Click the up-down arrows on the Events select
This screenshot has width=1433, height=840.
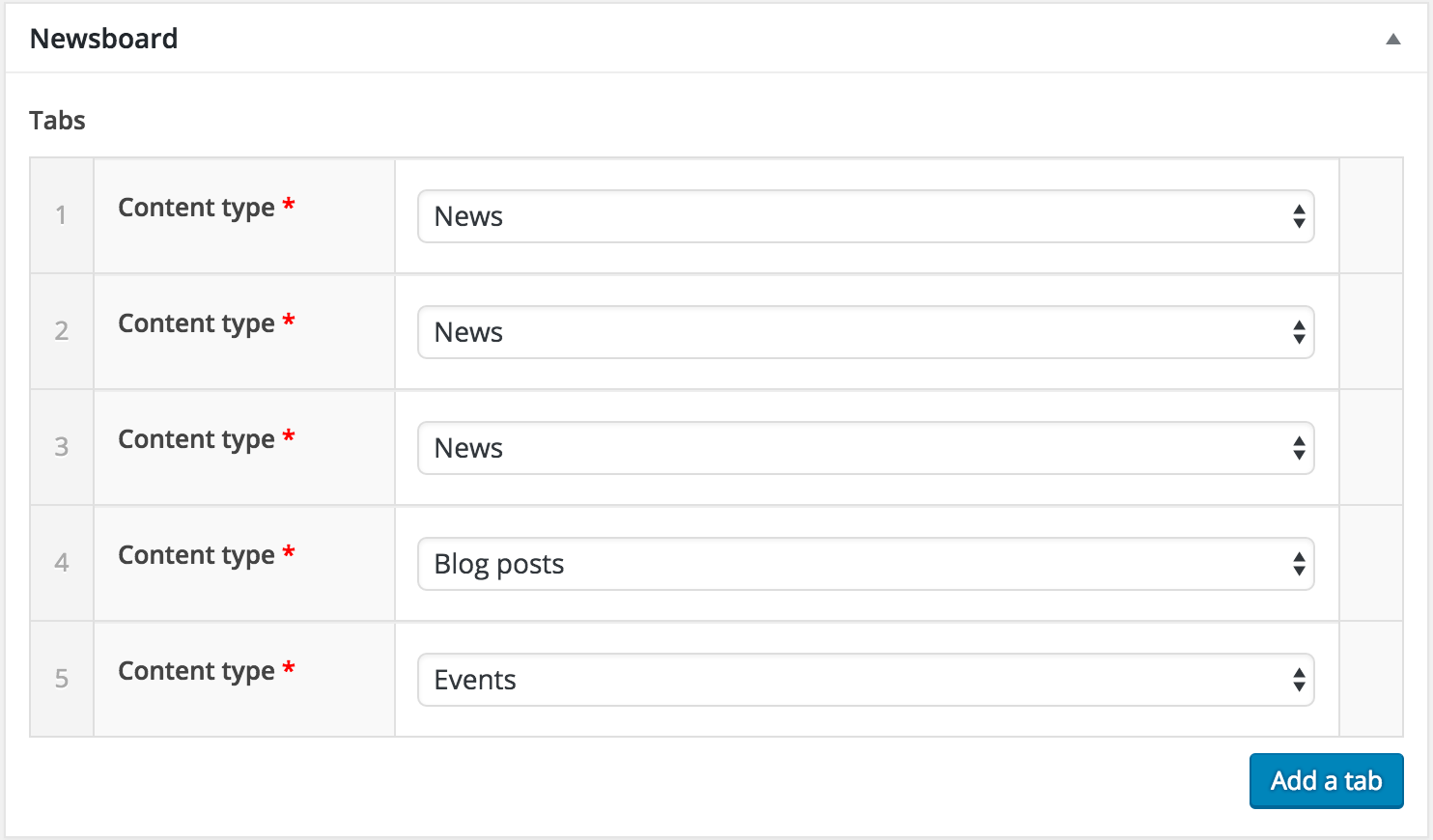tap(1299, 680)
